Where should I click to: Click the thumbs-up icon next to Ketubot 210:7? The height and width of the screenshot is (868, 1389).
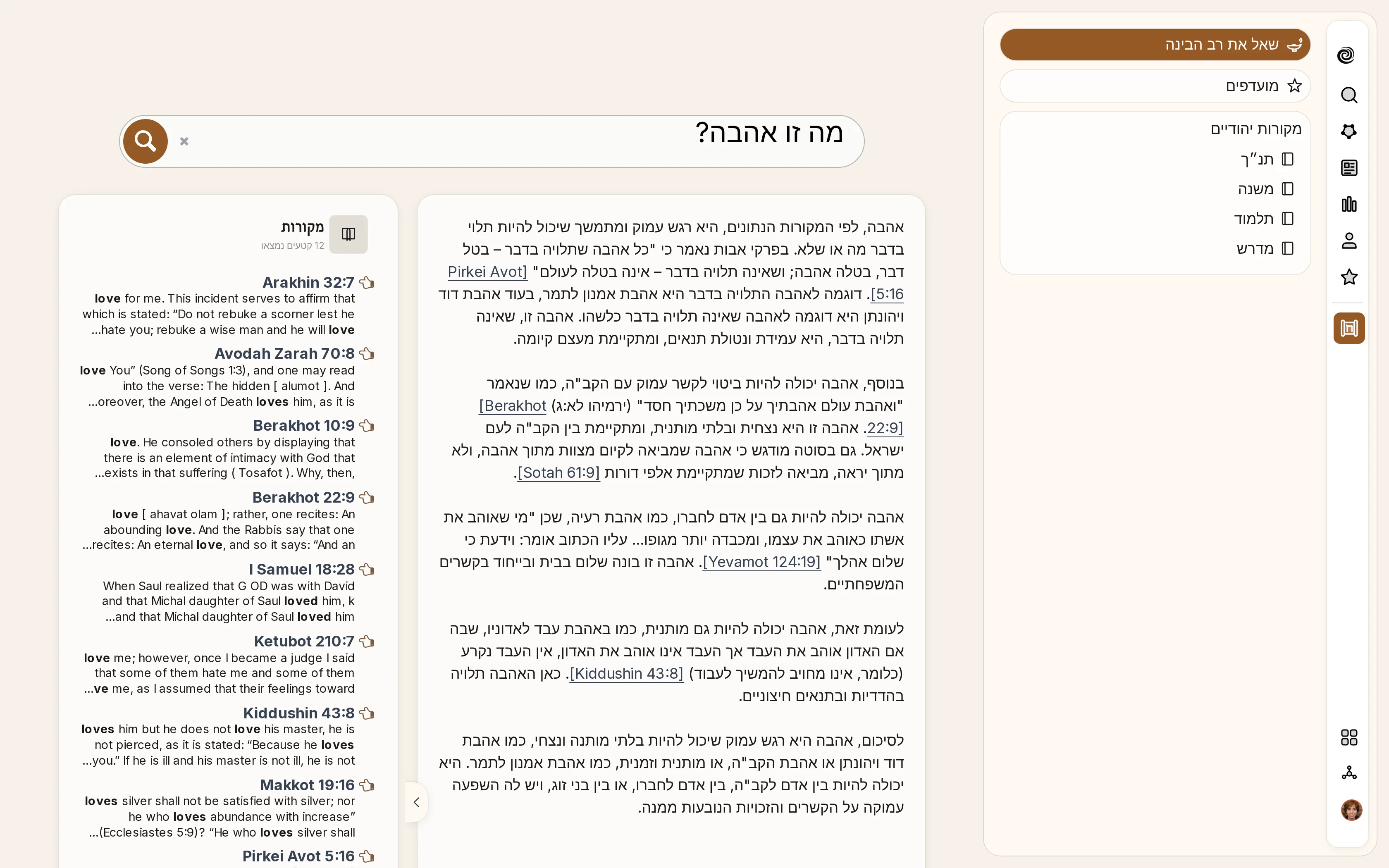coord(367,641)
